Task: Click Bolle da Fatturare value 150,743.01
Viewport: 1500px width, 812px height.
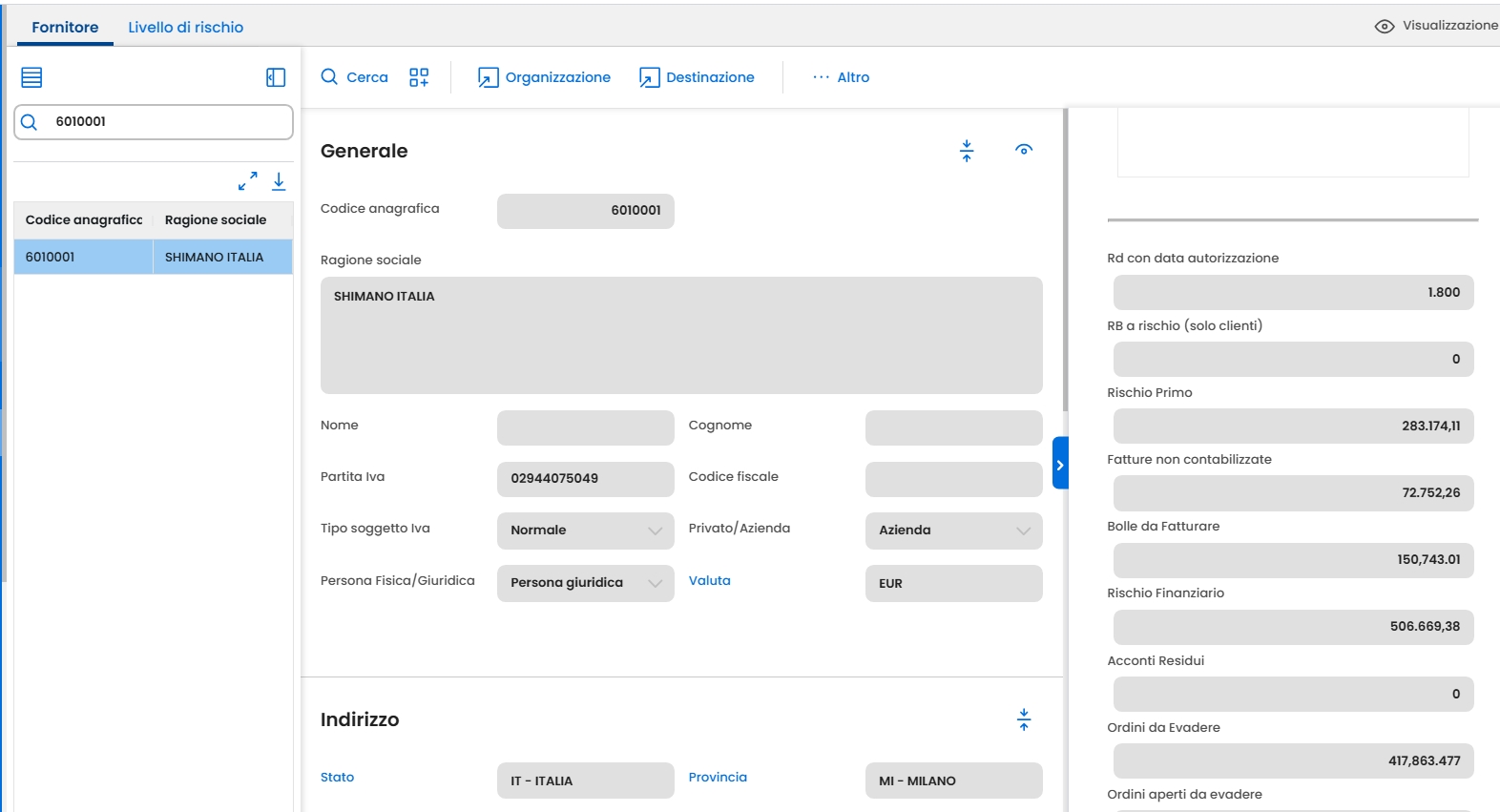Action: [1294, 559]
